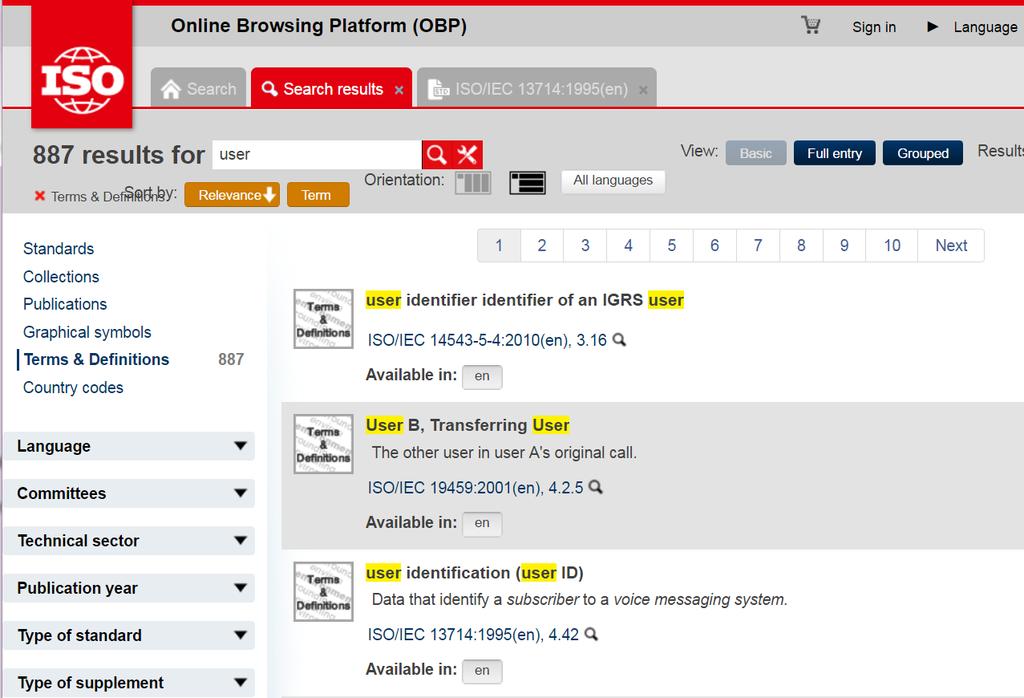Go to results page 9
Viewport: 1024px width, 698px height.
[844, 246]
